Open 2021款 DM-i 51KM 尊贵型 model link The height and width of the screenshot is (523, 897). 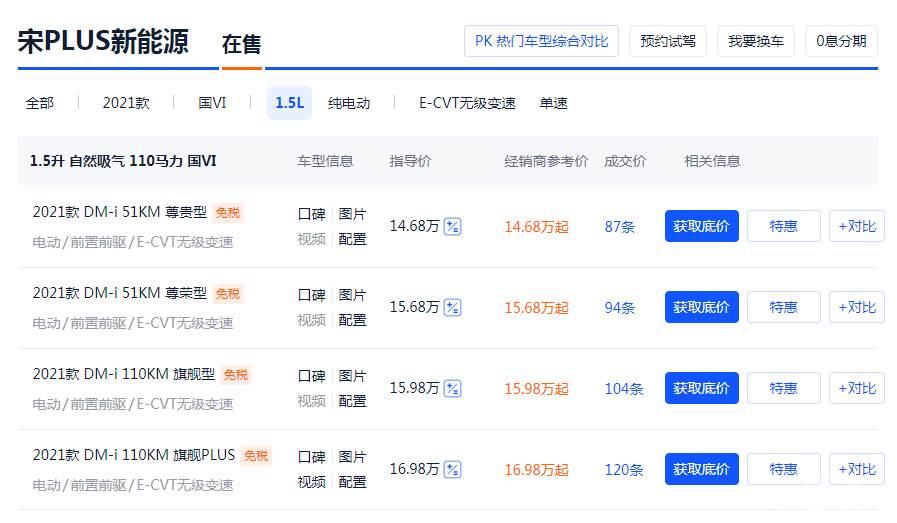coord(120,212)
